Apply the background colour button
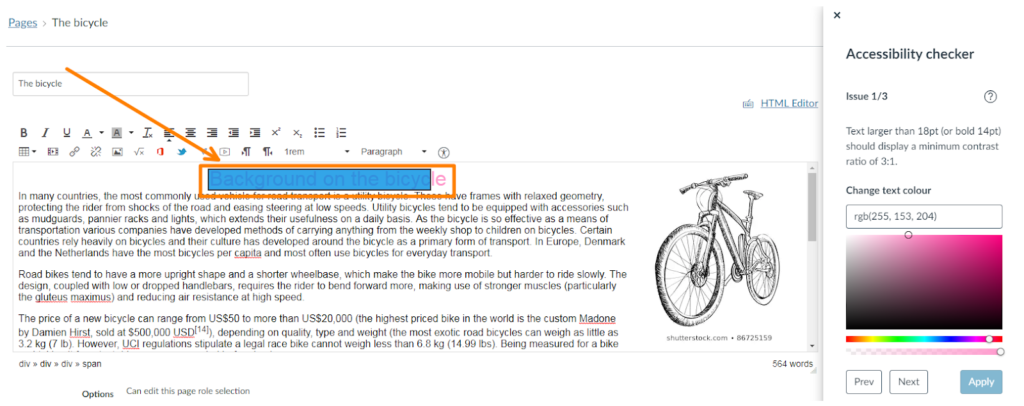Viewport: 1024px width, 406px height. pyautogui.click(x=117, y=133)
